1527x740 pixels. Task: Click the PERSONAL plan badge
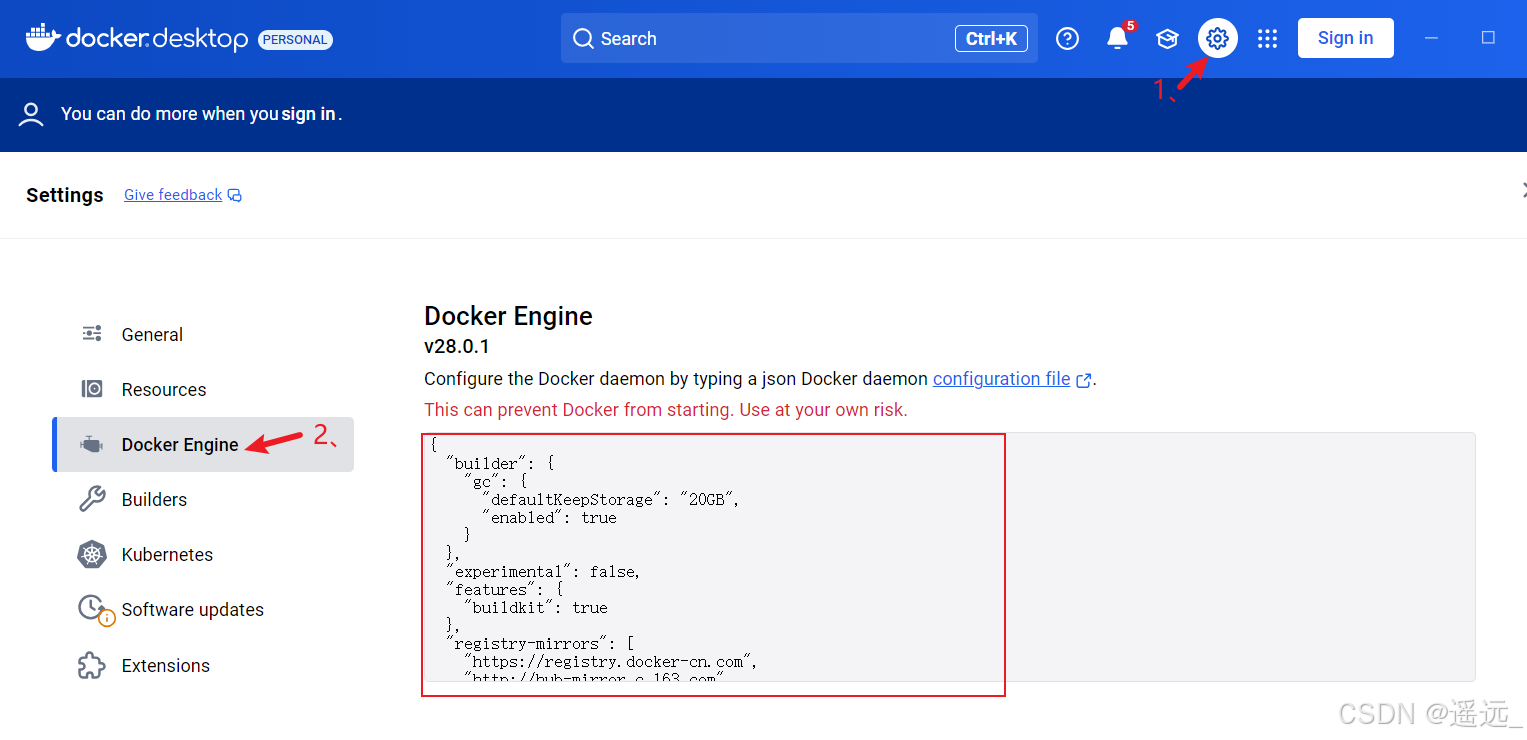[295, 40]
